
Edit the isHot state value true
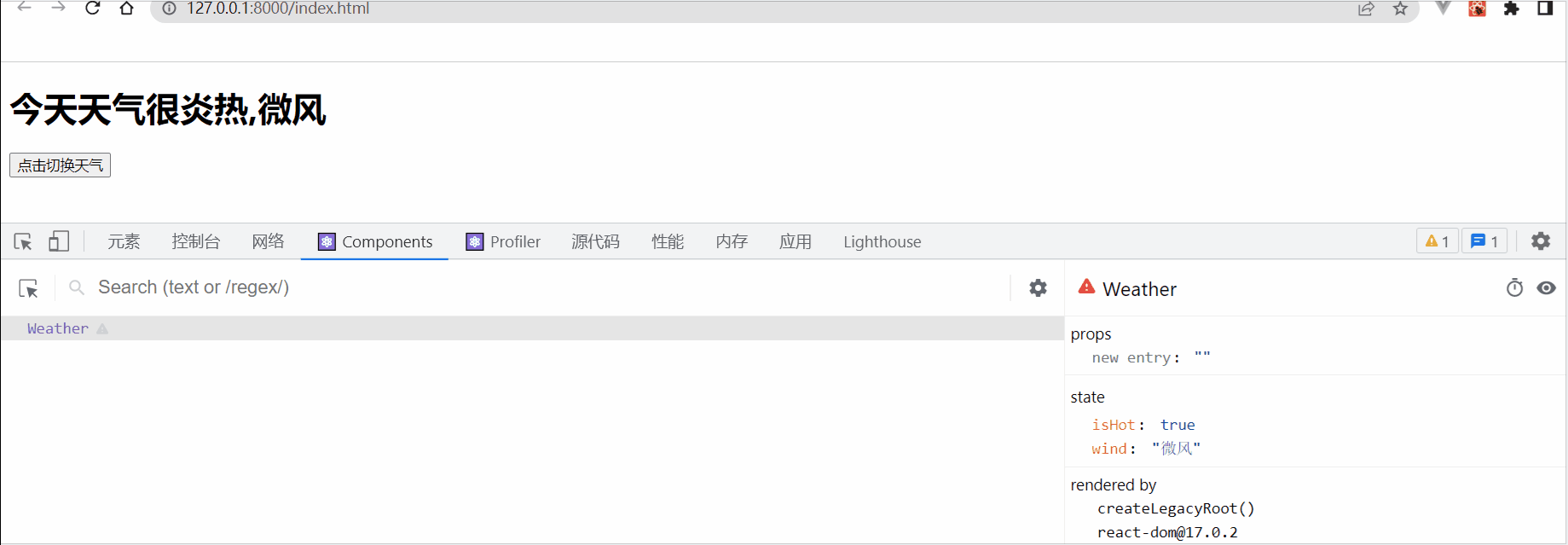click(1177, 425)
